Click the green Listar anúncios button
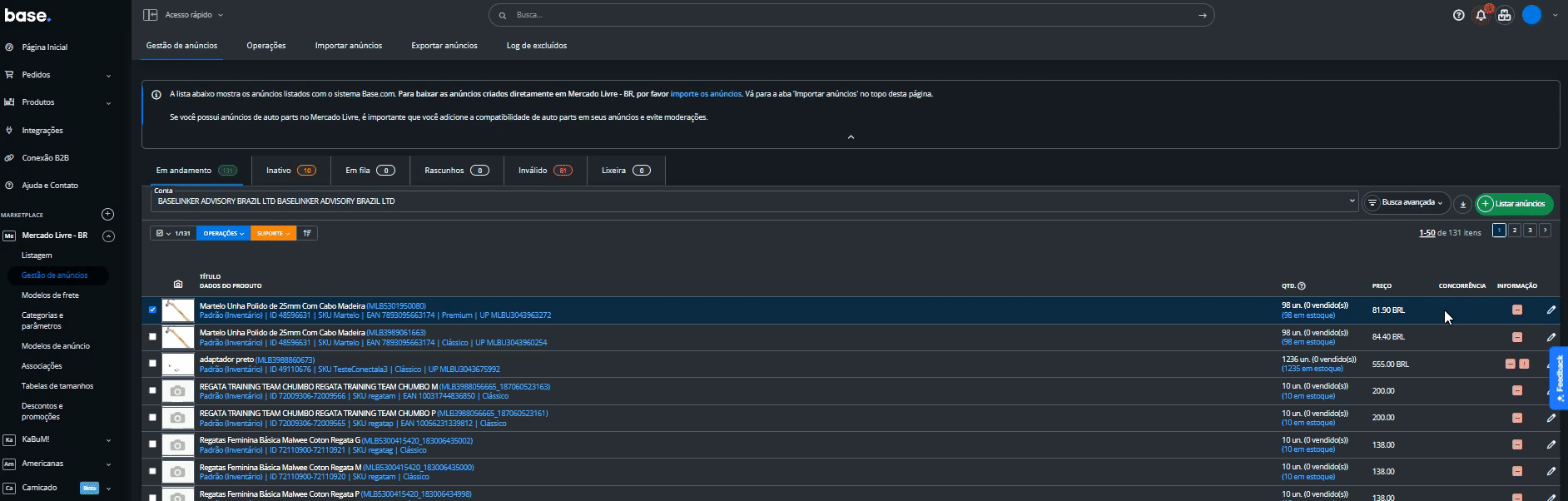Viewport: 1568px width, 501px height. (1514, 204)
